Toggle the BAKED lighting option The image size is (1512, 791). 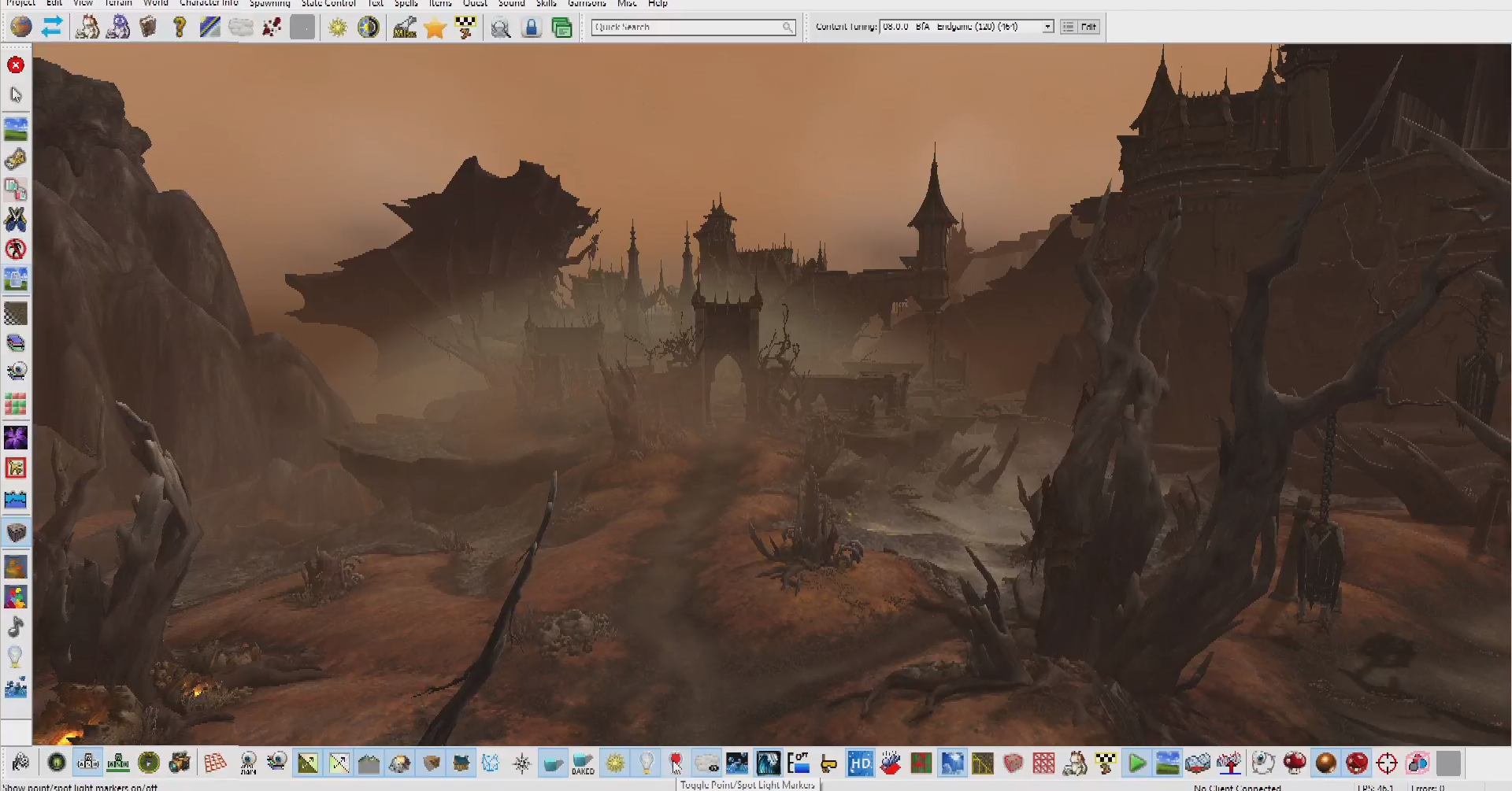click(584, 763)
